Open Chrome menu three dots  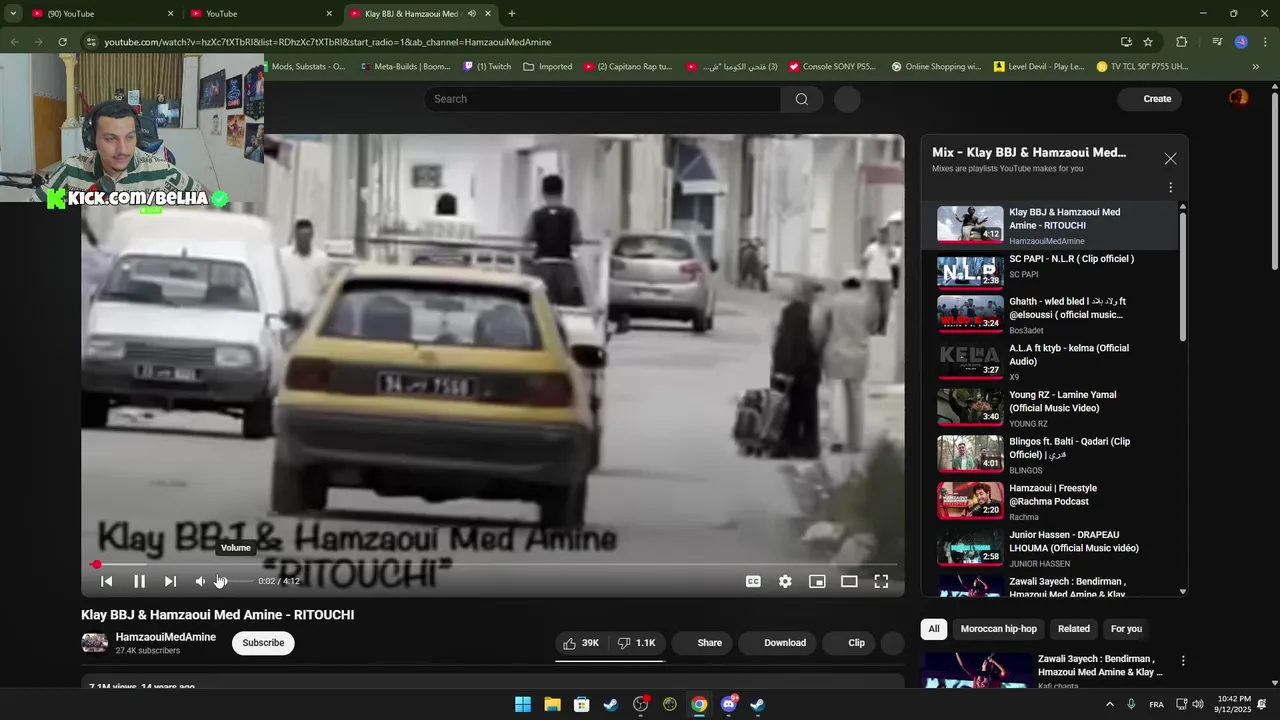1265,42
